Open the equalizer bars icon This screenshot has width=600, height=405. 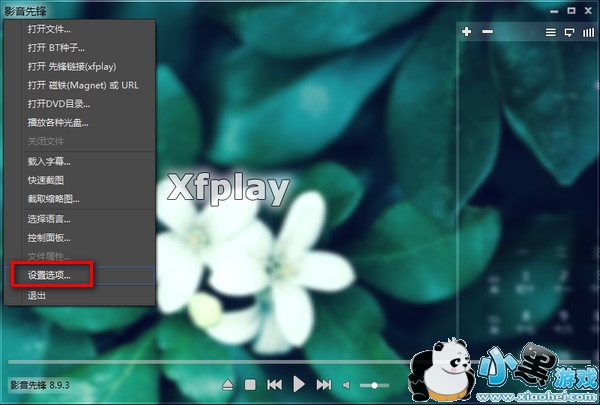[589, 33]
